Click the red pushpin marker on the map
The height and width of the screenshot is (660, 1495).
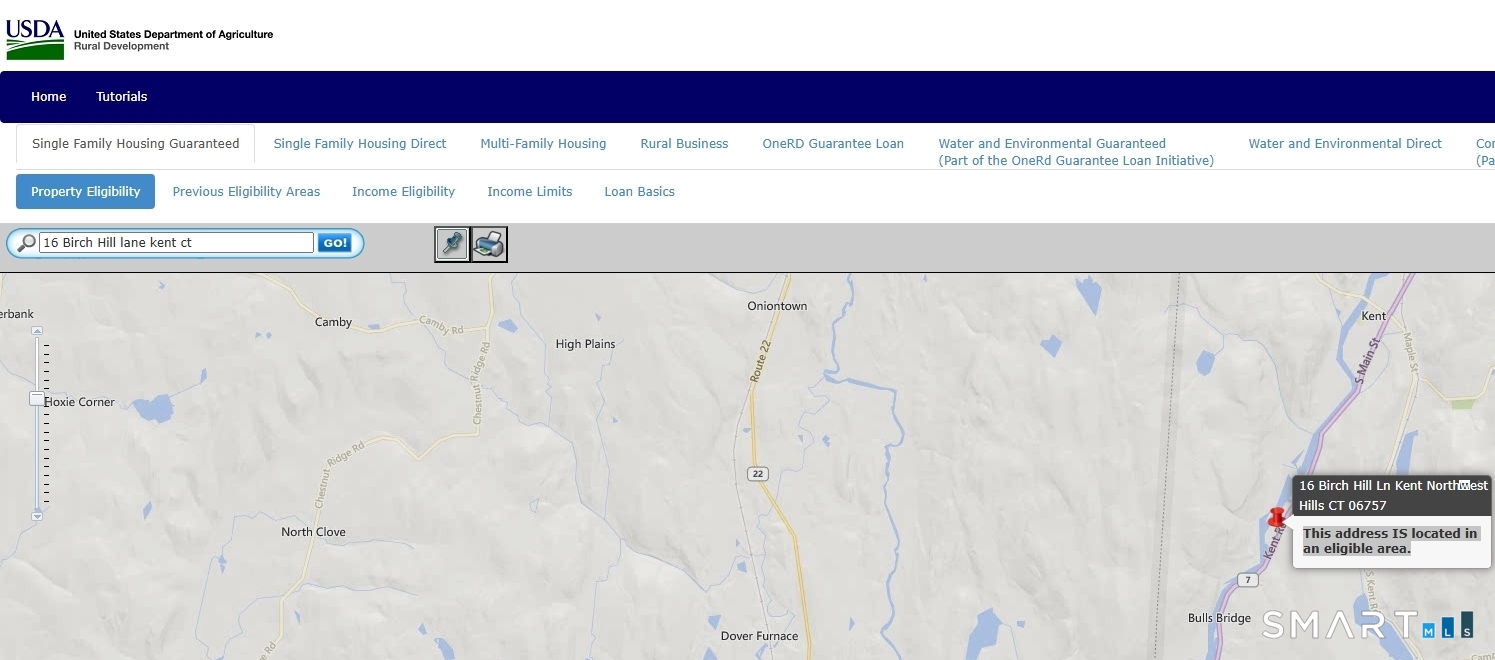(x=1276, y=518)
